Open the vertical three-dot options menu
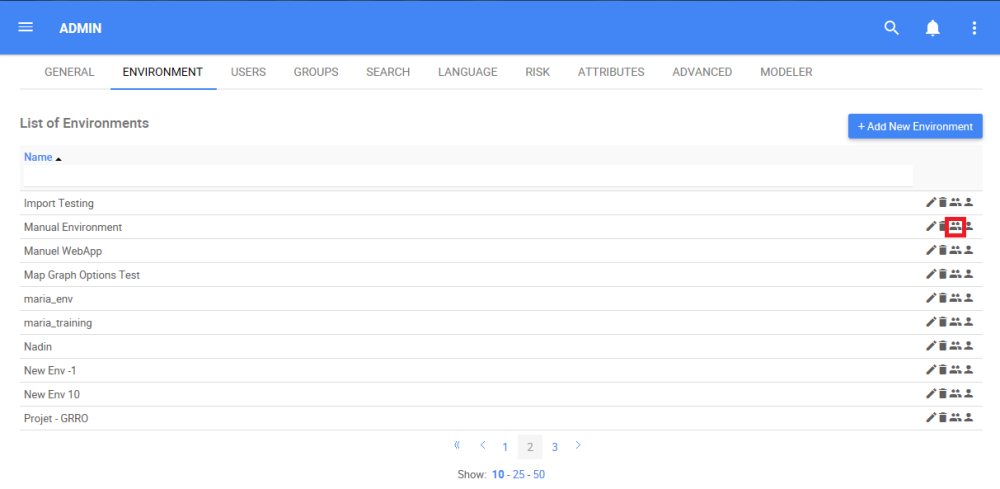Viewport: 1000px width, 489px height. click(x=974, y=28)
